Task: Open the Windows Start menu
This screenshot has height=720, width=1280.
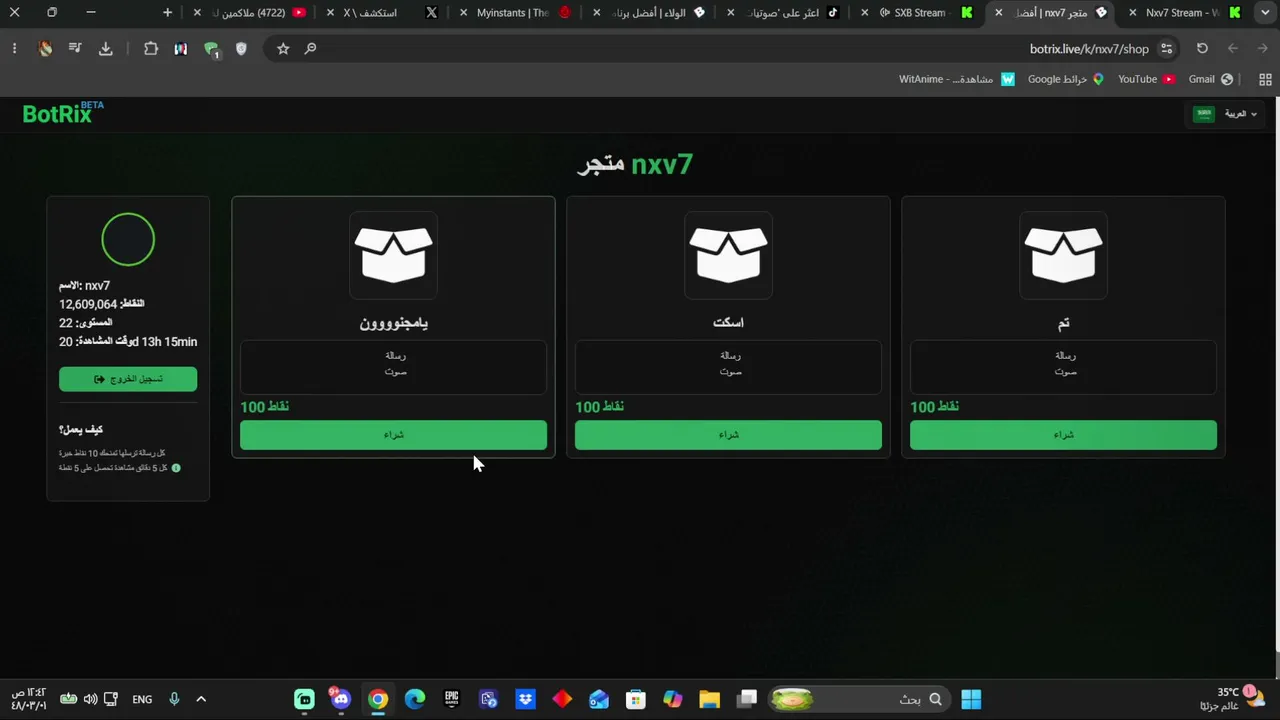Action: coord(971,699)
